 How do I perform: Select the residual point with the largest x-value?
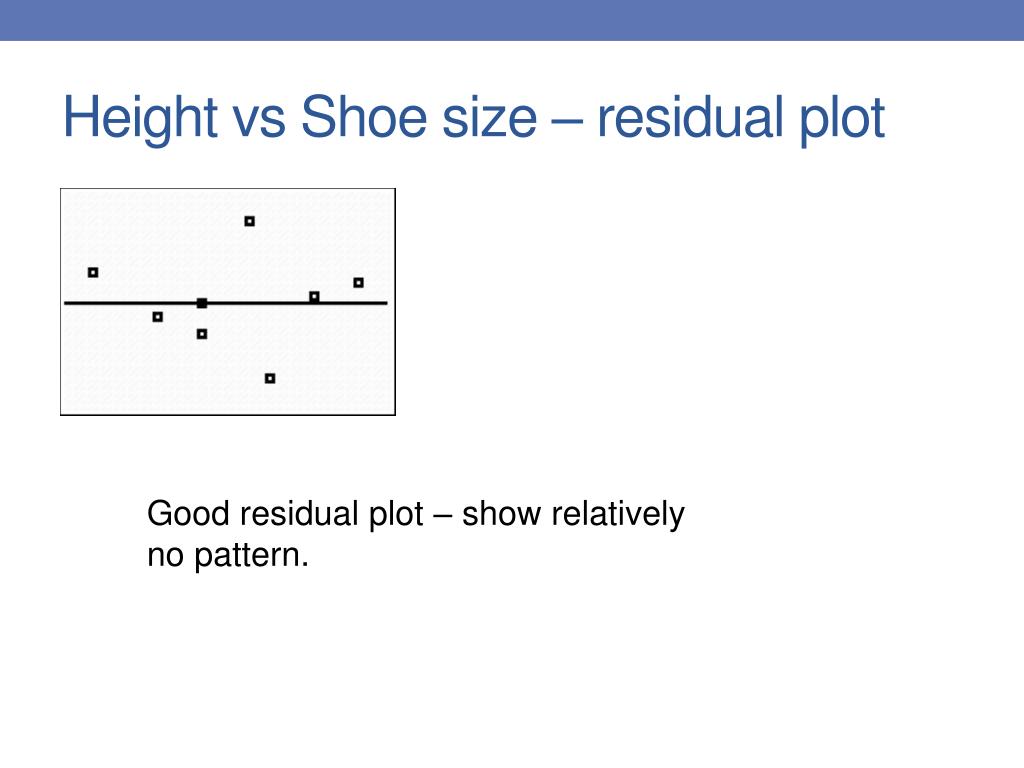tap(359, 283)
